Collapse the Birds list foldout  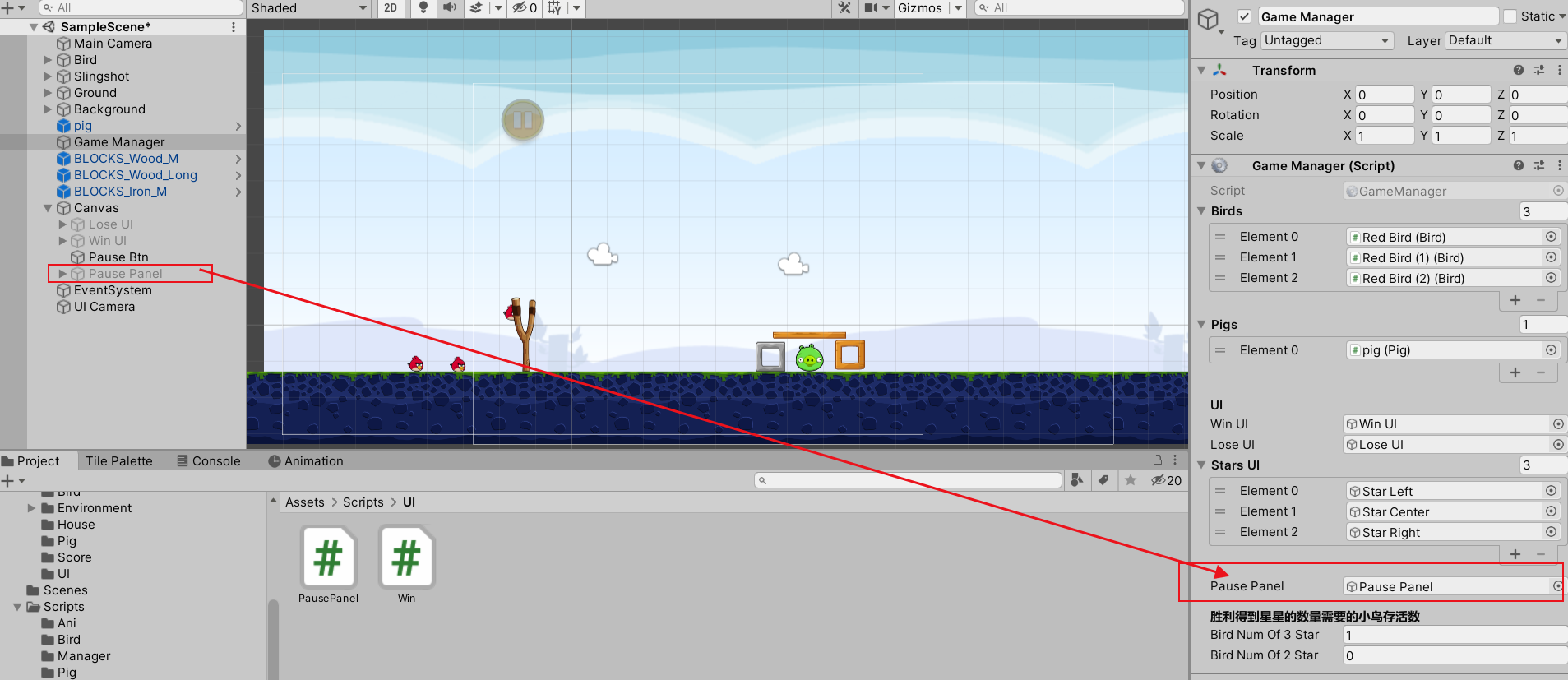click(1201, 211)
